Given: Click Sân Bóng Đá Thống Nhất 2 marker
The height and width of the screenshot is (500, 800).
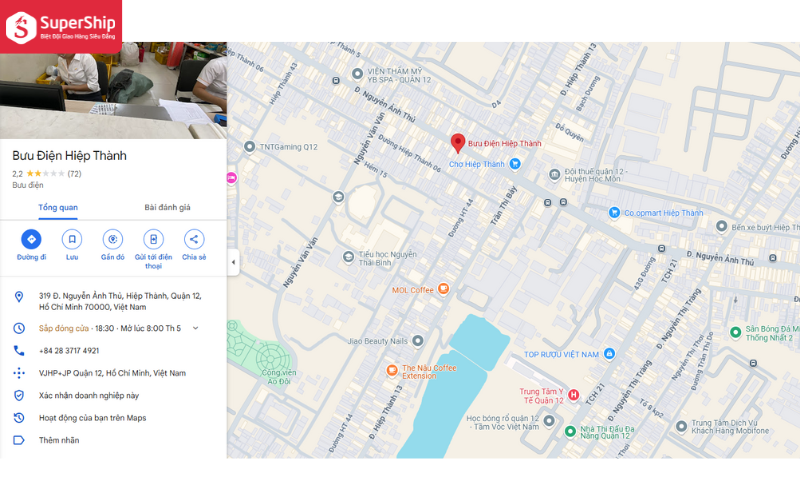Looking at the screenshot, I should (x=735, y=333).
